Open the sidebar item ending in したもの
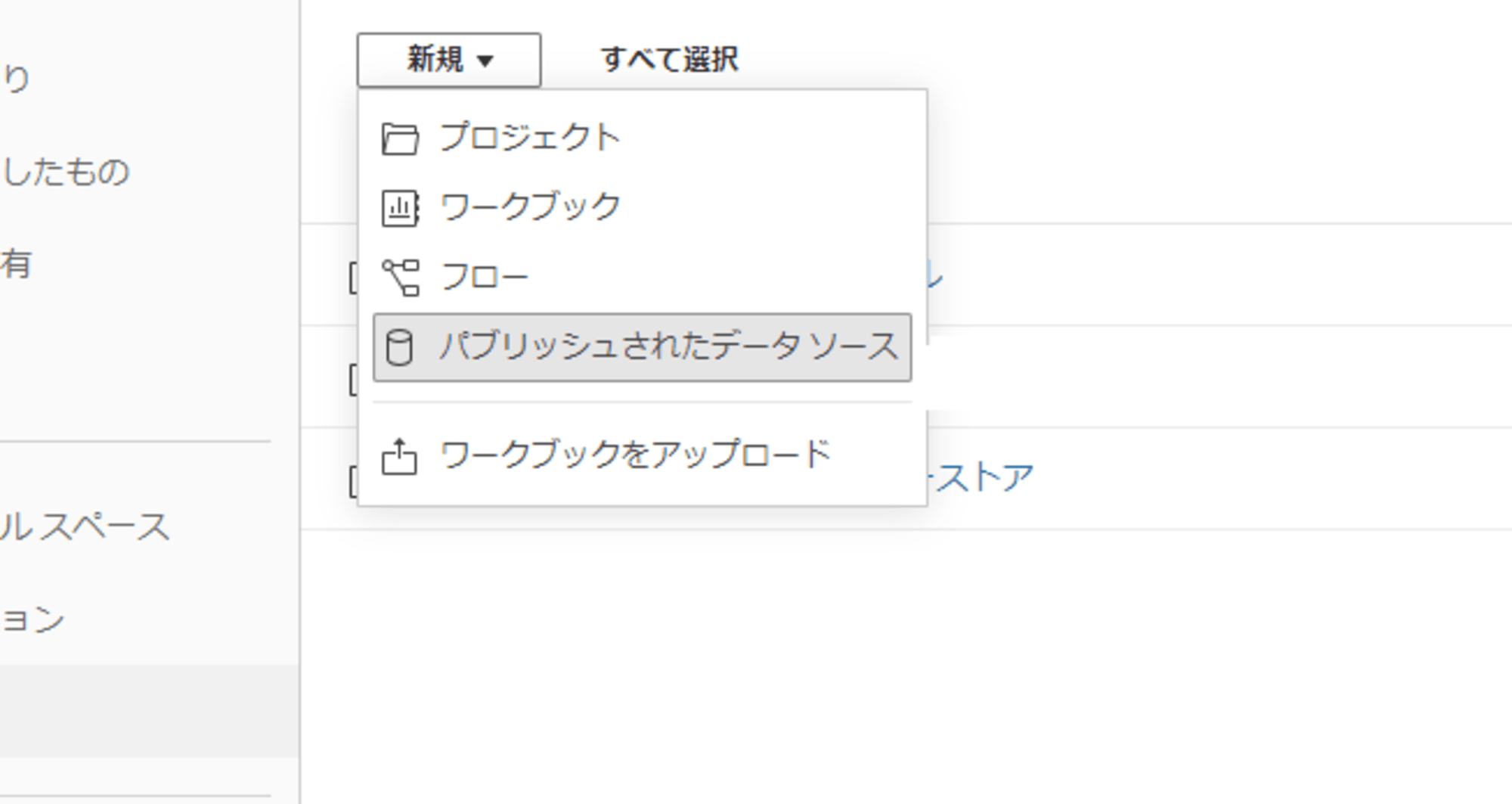This screenshot has height=804, width=1512. click(66, 172)
